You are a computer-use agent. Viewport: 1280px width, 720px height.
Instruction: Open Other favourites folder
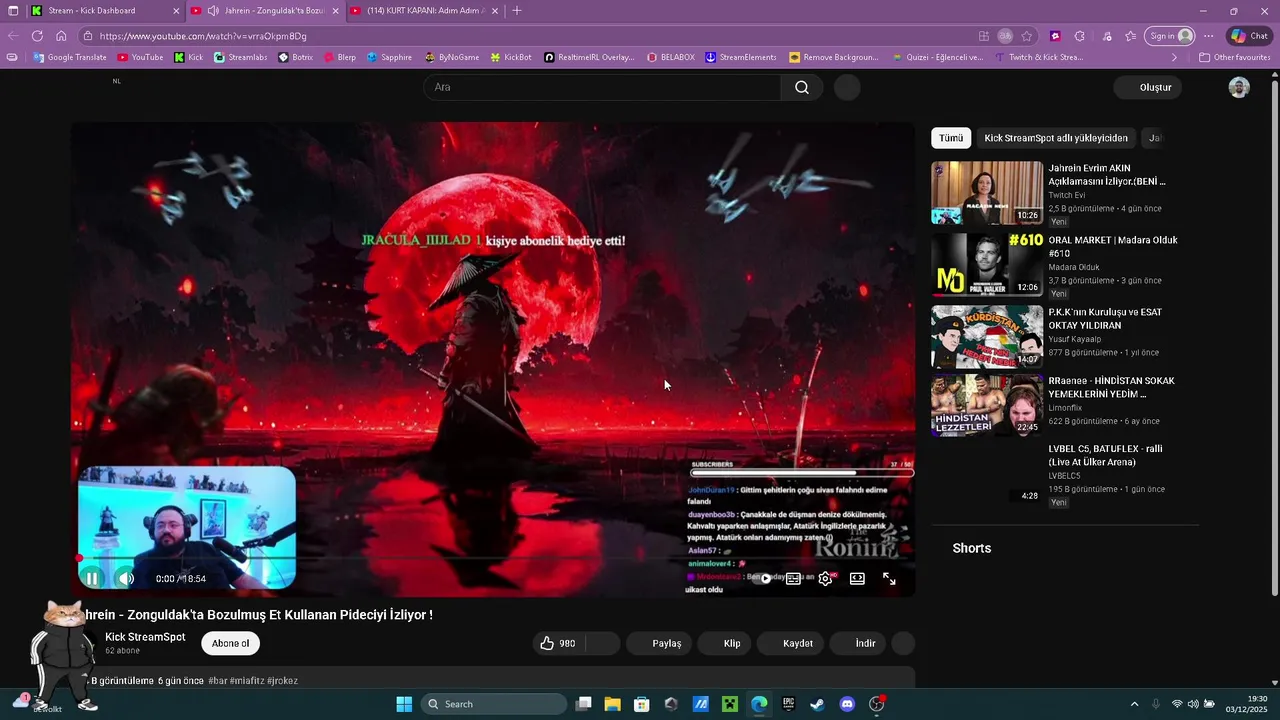click(1235, 58)
